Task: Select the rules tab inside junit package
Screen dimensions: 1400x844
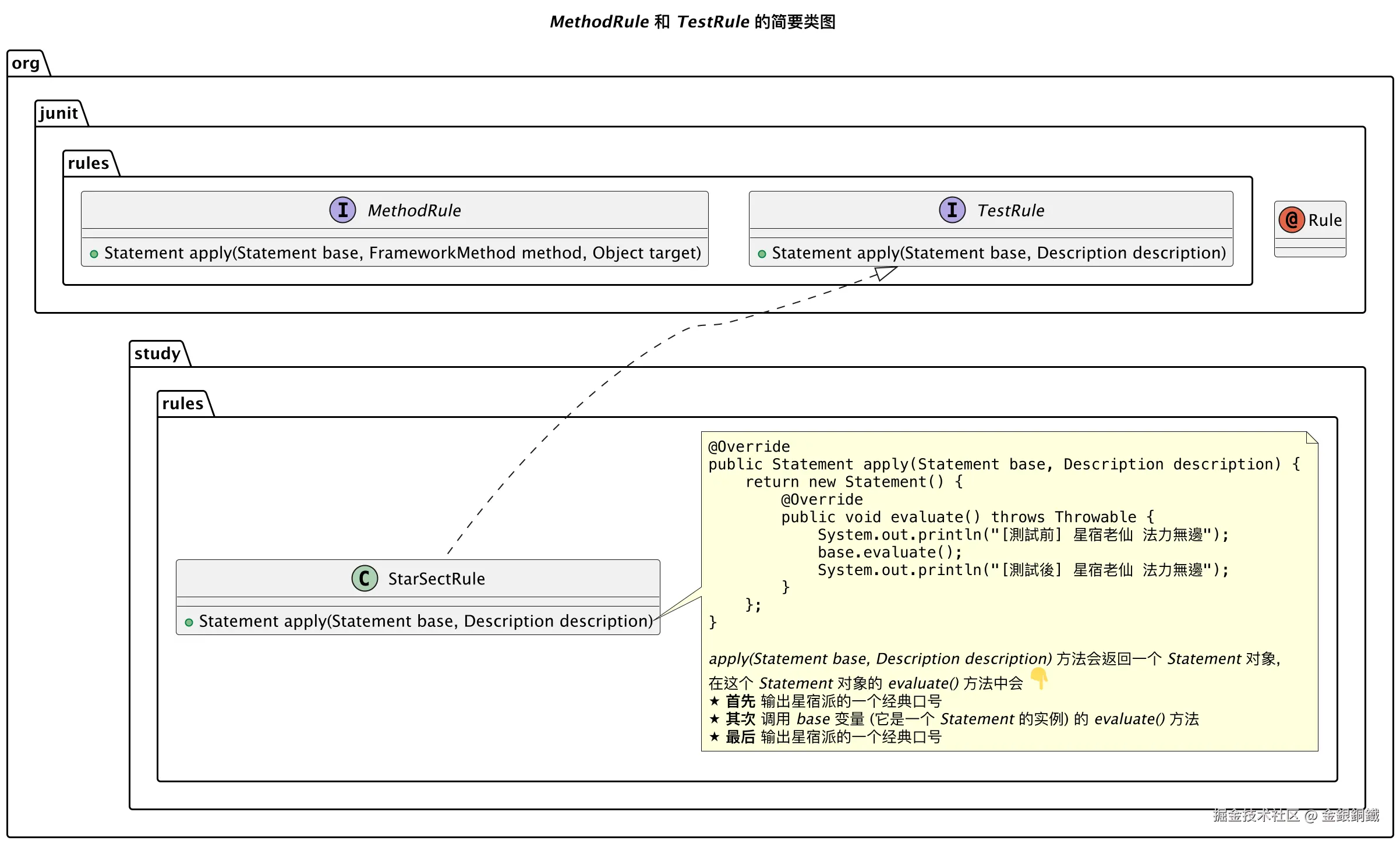Action: point(89,164)
